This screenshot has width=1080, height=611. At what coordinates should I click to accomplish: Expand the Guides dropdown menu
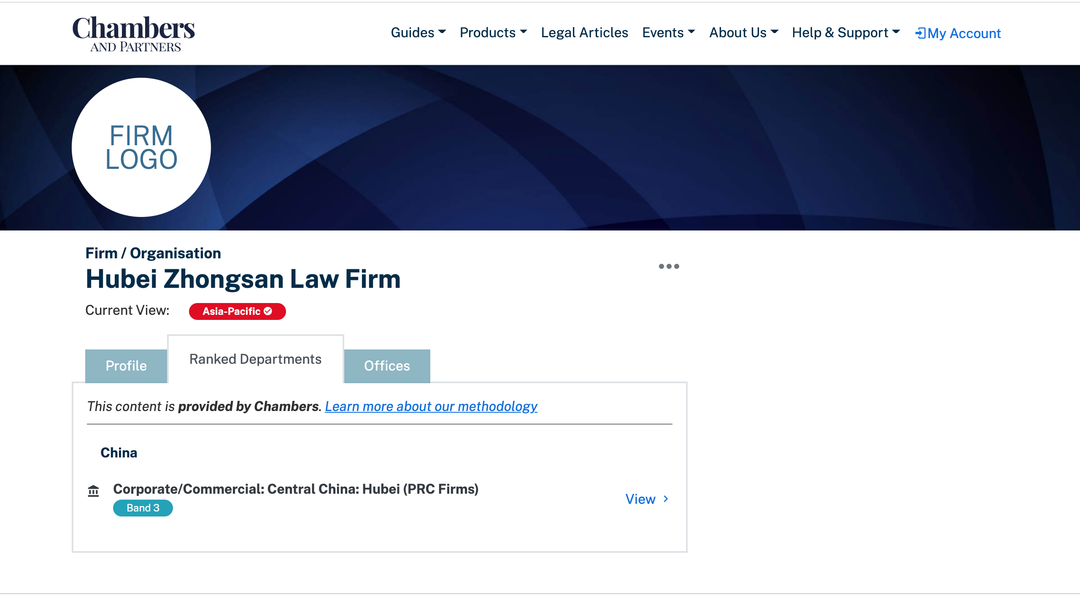coord(418,33)
